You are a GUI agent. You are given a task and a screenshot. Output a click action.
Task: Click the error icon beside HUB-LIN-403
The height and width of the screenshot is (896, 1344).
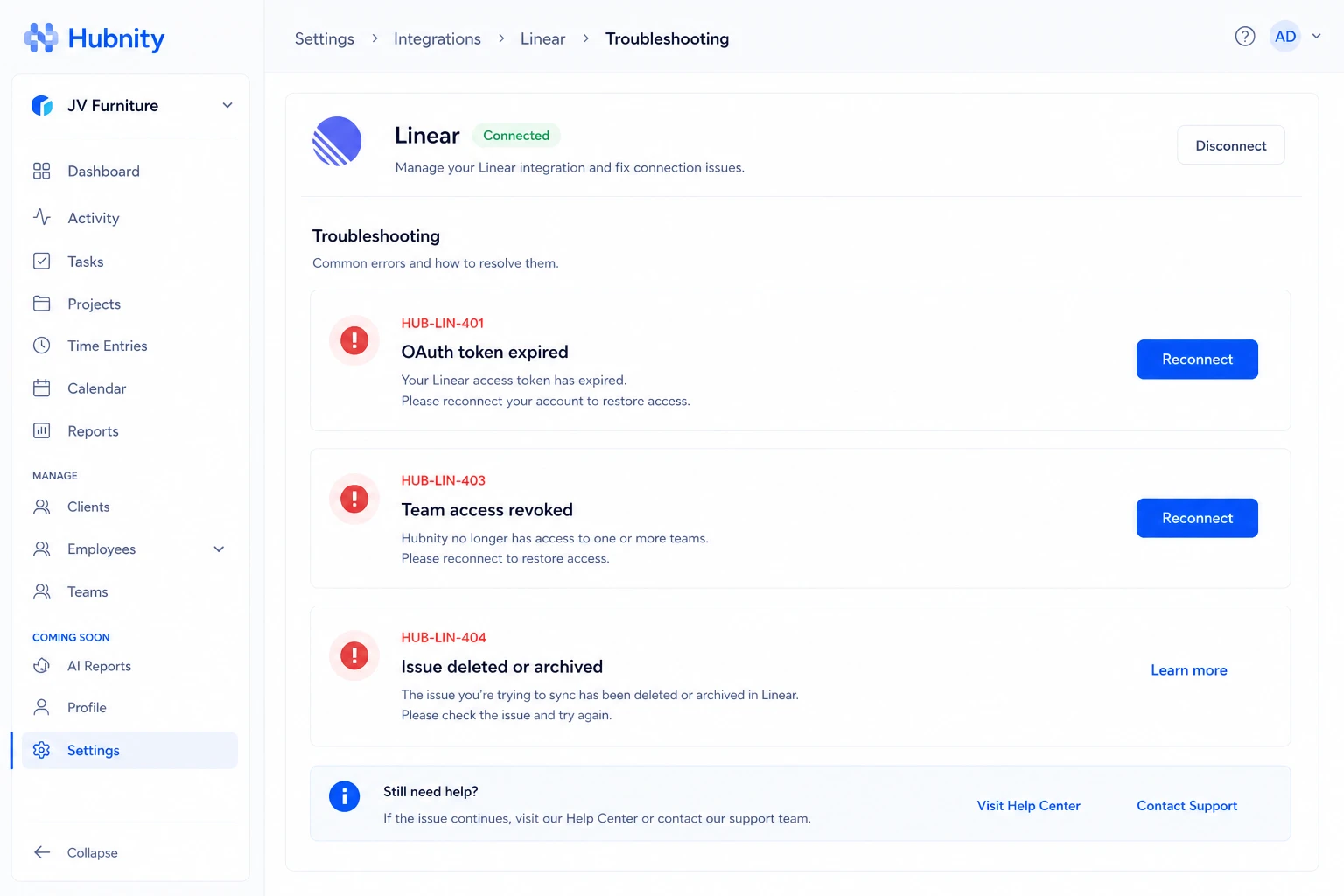pos(353,499)
